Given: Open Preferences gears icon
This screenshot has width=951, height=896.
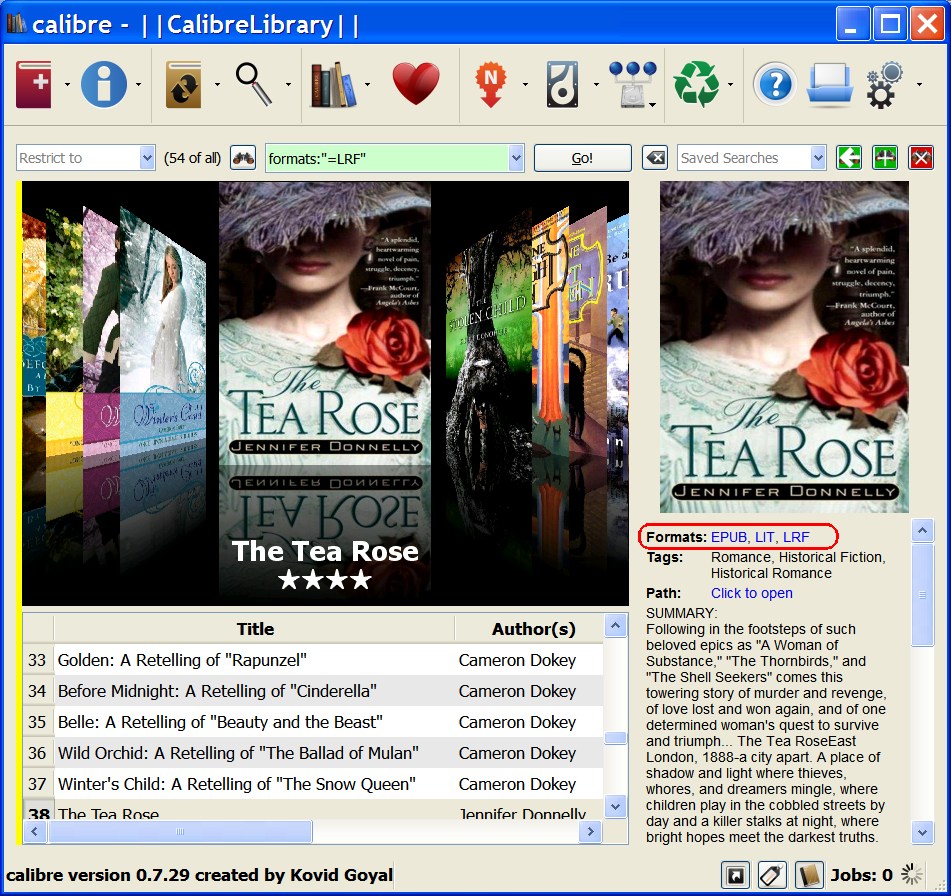Looking at the screenshot, I should point(885,85).
